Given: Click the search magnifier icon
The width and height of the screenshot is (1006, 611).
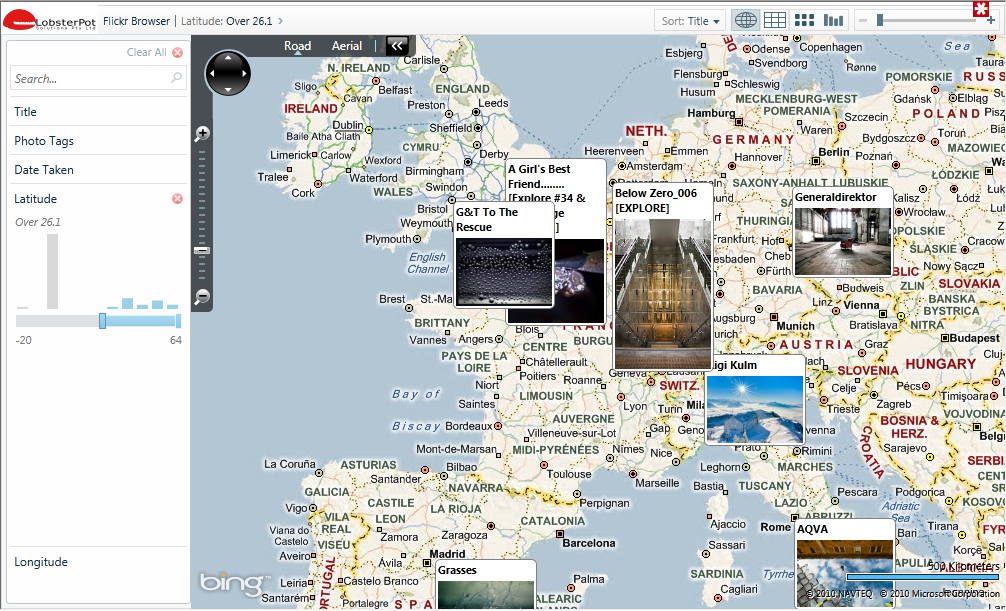Looking at the screenshot, I should click(176, 78).
